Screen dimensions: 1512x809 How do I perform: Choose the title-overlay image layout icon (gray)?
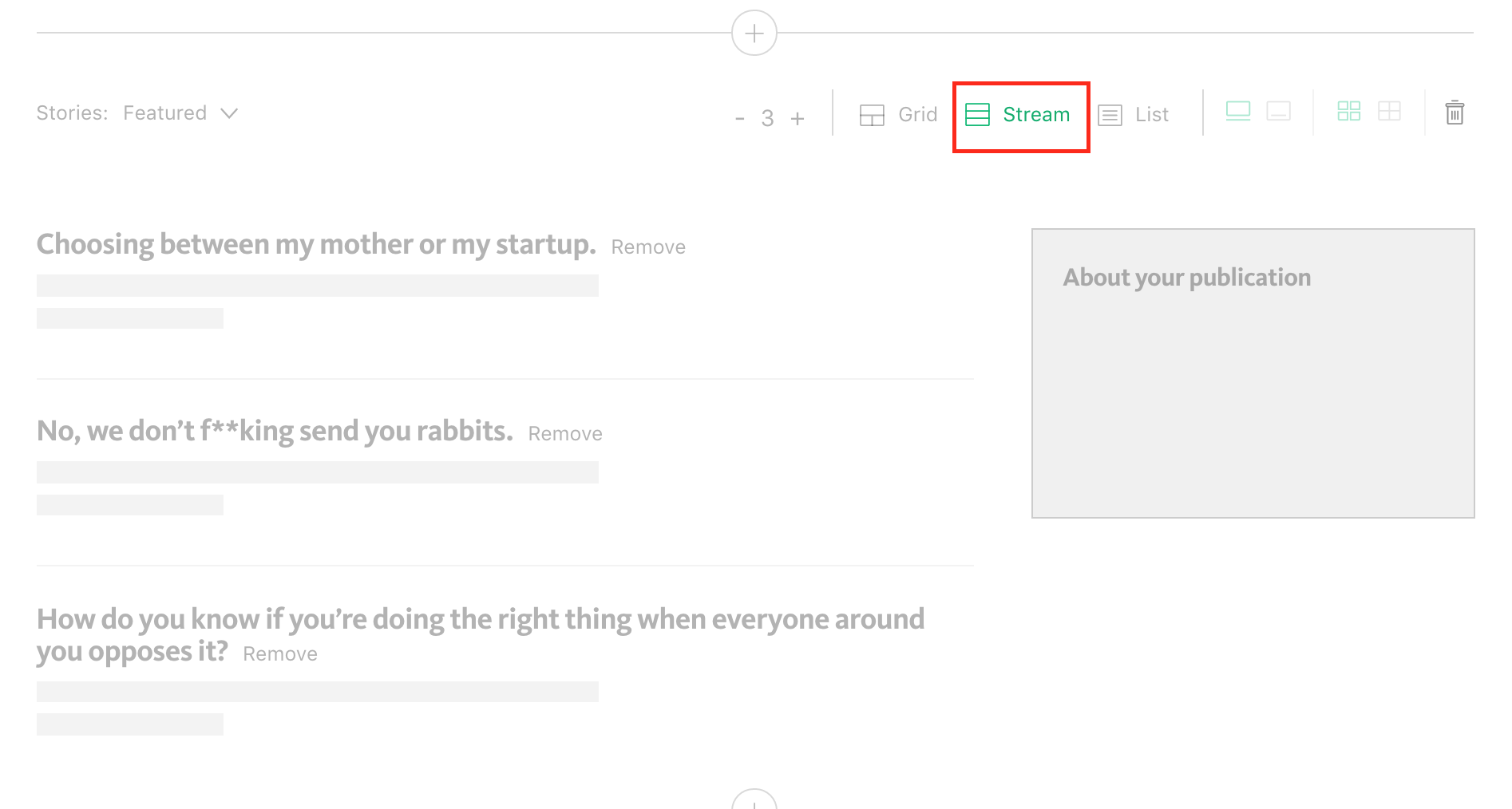(1279, 111)
